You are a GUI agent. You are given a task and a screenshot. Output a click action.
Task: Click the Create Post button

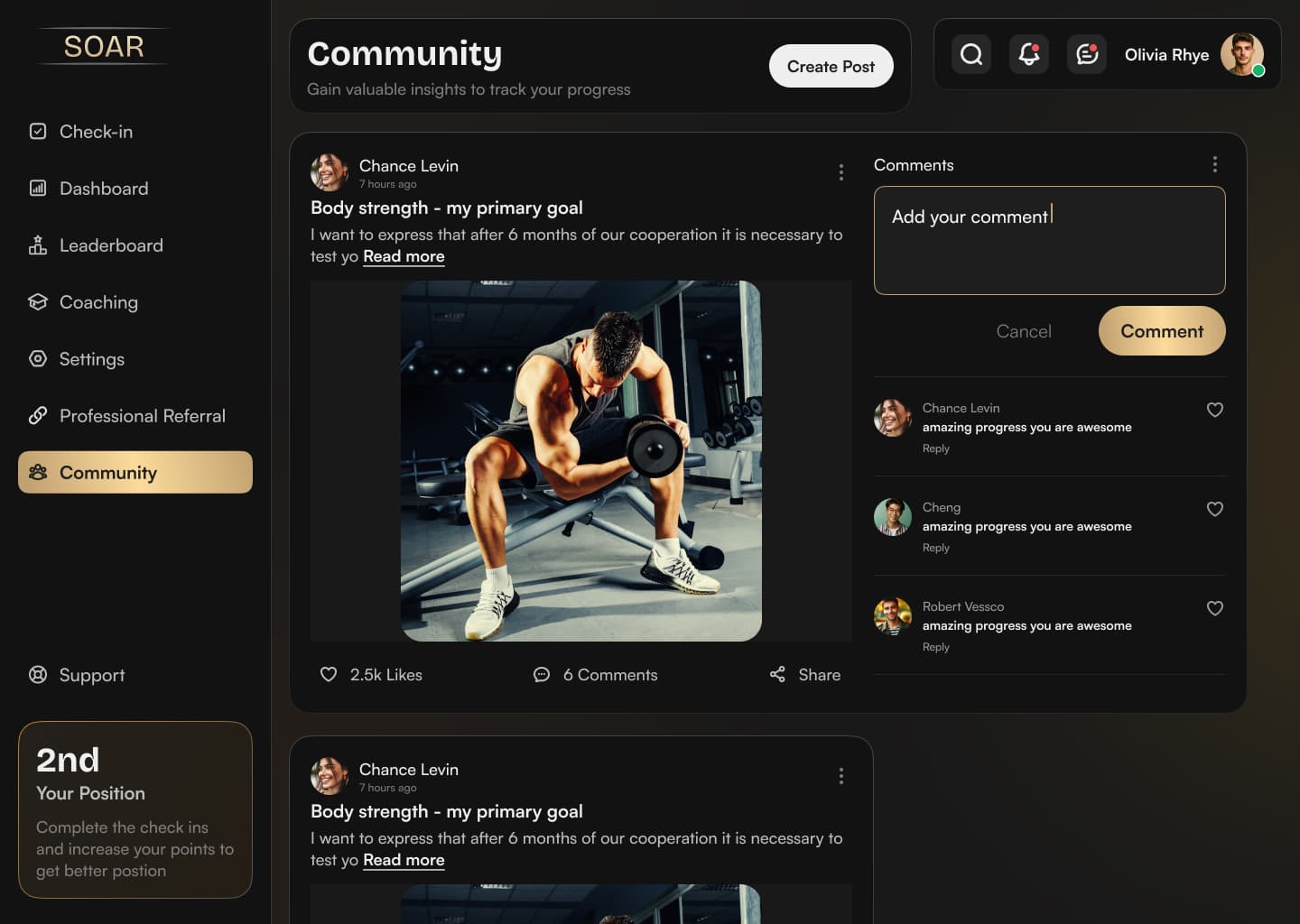[831, 66]
